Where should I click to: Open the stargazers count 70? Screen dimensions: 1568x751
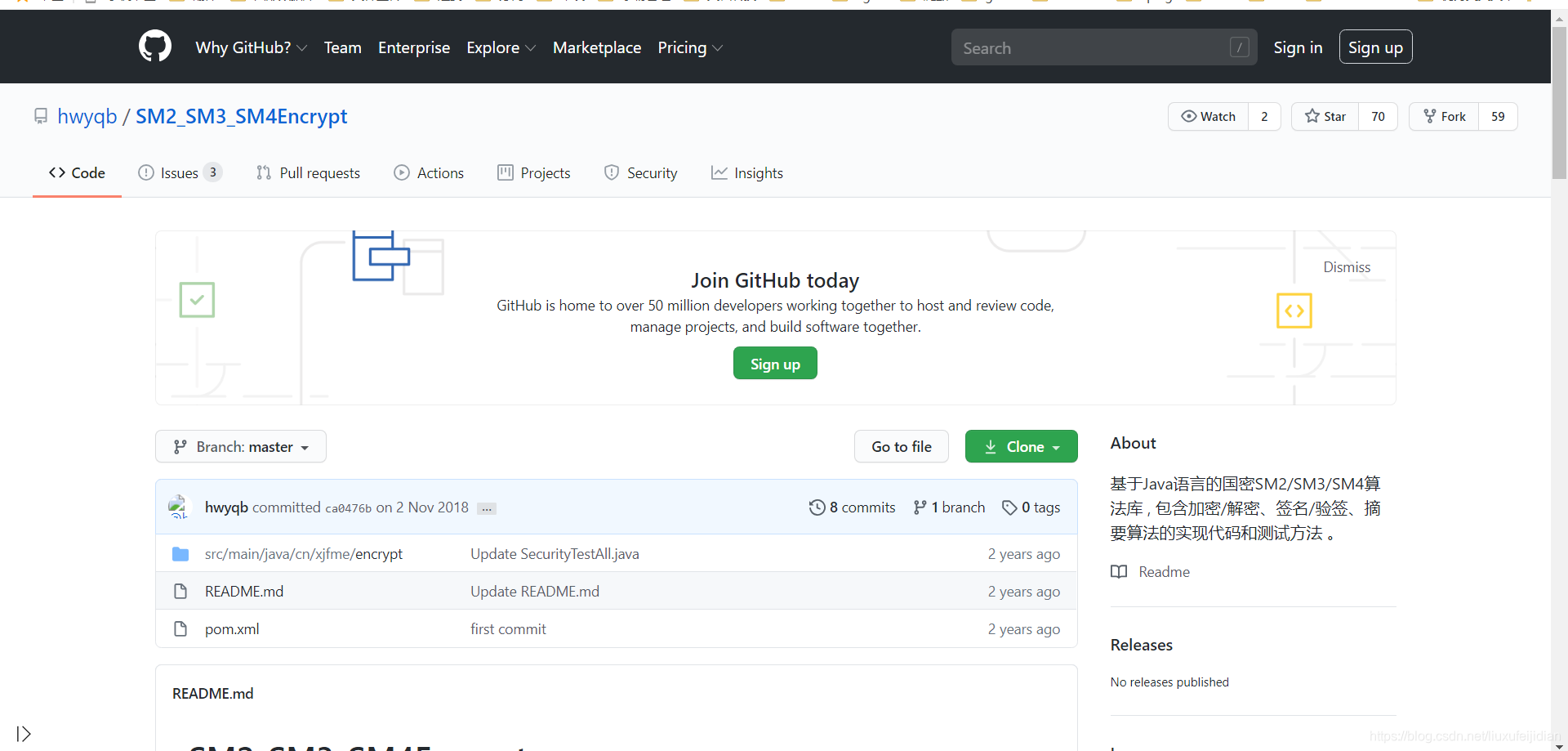(1378, 116)
